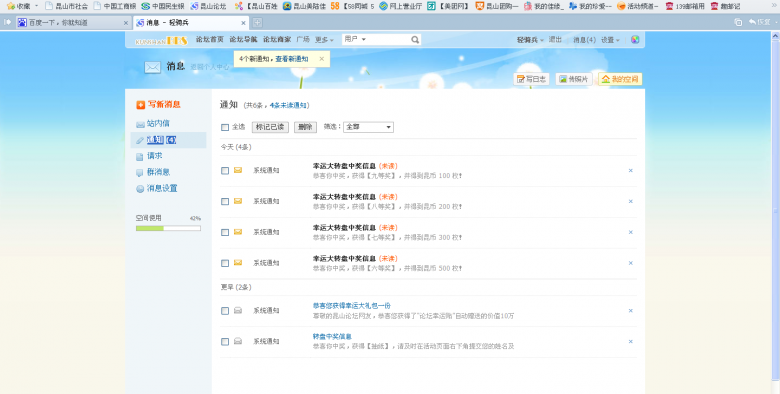This screenshot has height=394, width=780.
Task: Click the 空间使用 progress bar
Action: coord(168,228)
